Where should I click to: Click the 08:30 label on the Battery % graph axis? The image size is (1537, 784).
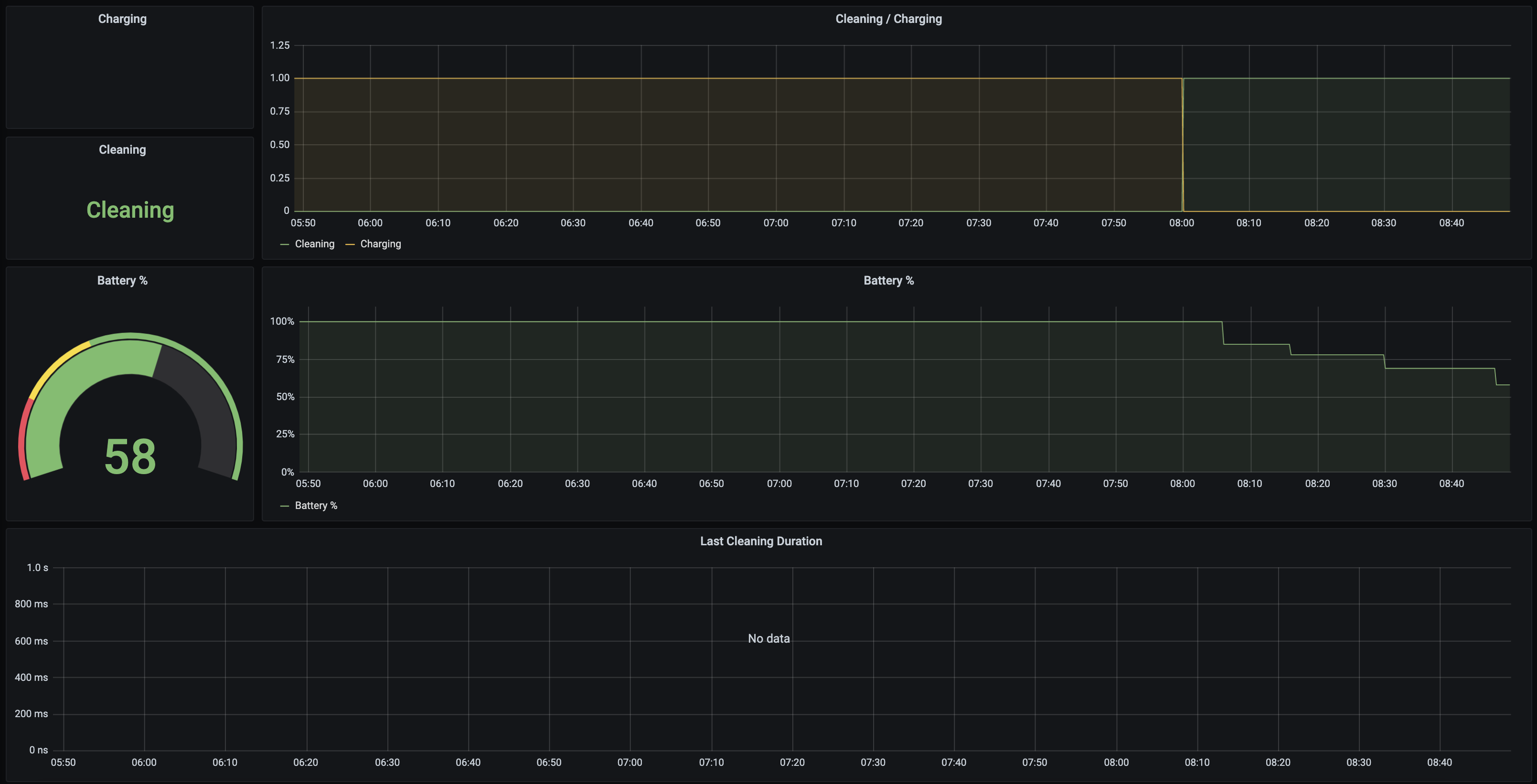click(x=1384, y=484)
